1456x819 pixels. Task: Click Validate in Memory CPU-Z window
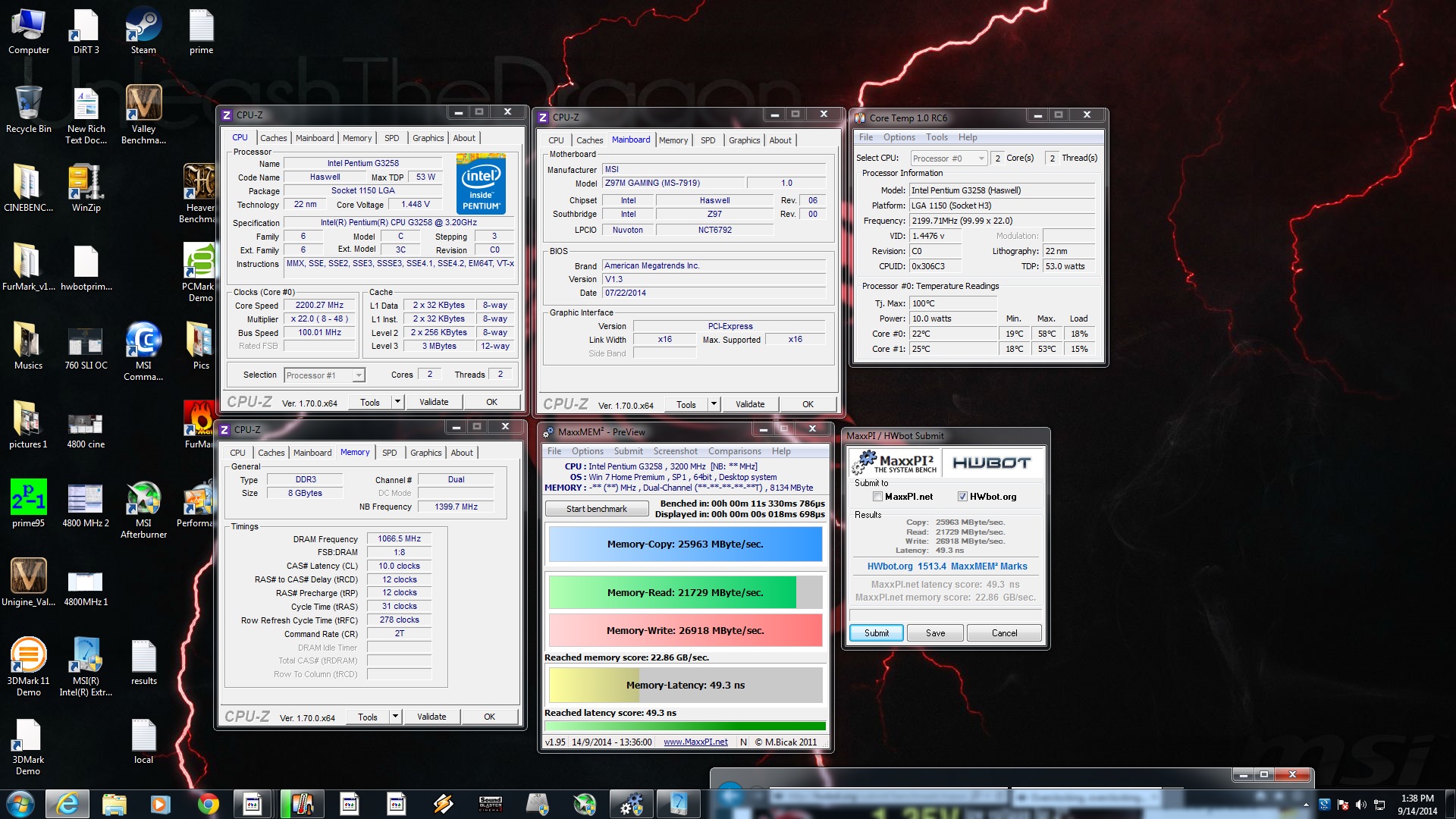click(x=431, y=717)
